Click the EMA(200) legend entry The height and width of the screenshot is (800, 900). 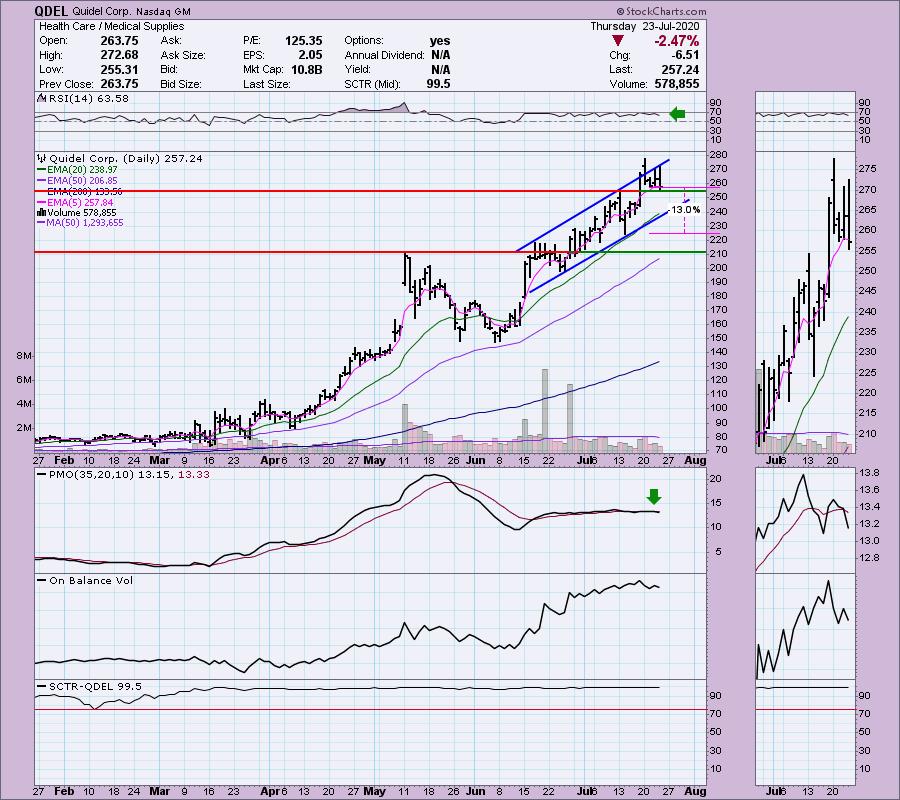(x=84, y=192)
